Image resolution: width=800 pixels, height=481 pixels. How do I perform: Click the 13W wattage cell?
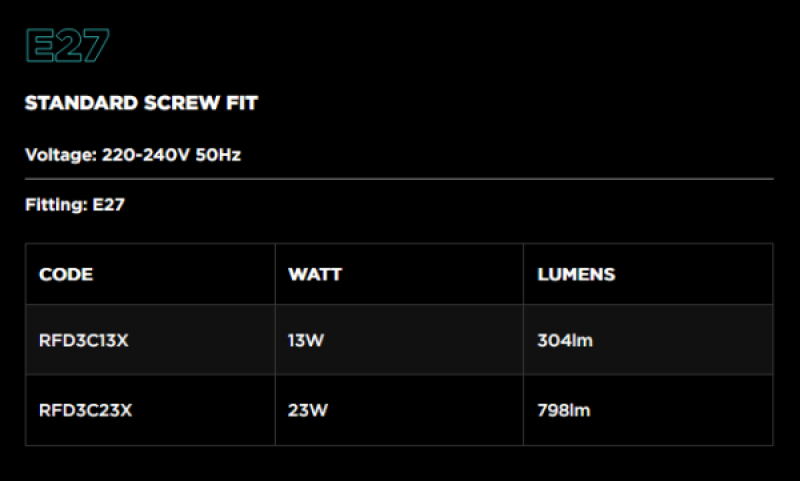click(306, 340)
